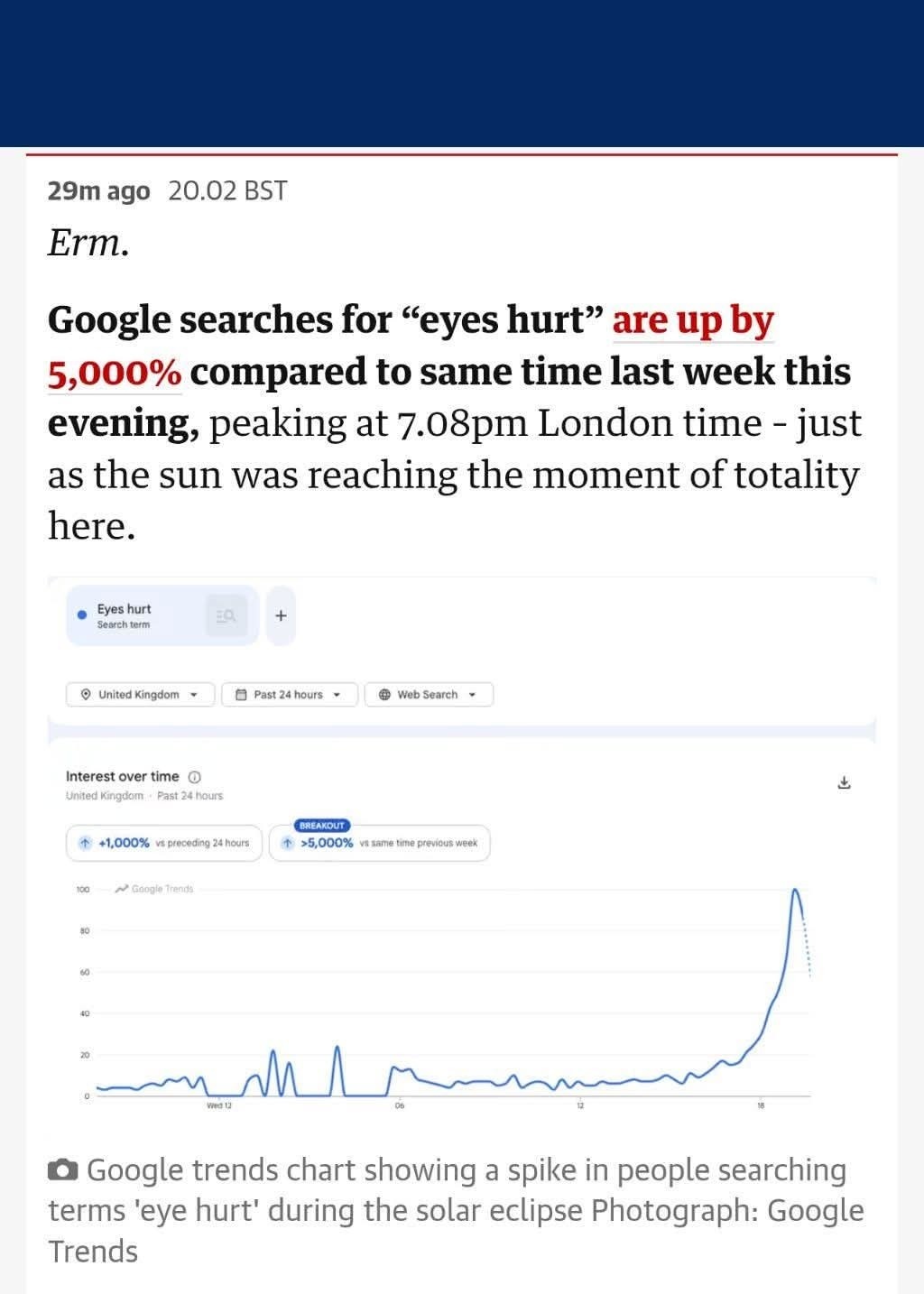Screen dimensions: 924x1294
Task: Open the Web Search type dropdown
Action: coord(429,695)
